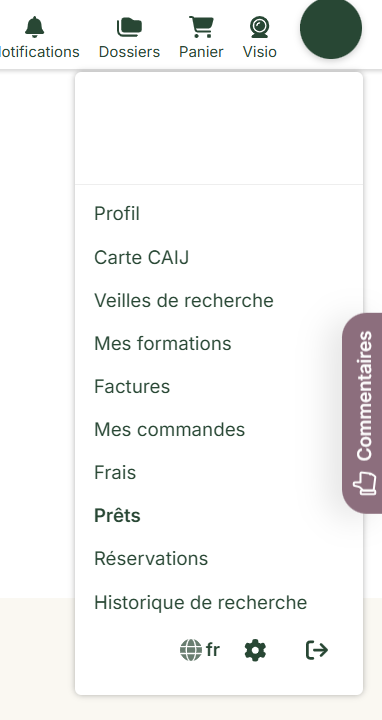Viewport: 382px width, 720px height.
Task: Open Carte CAIJ menu entry
Action: [x=141, y=258]
